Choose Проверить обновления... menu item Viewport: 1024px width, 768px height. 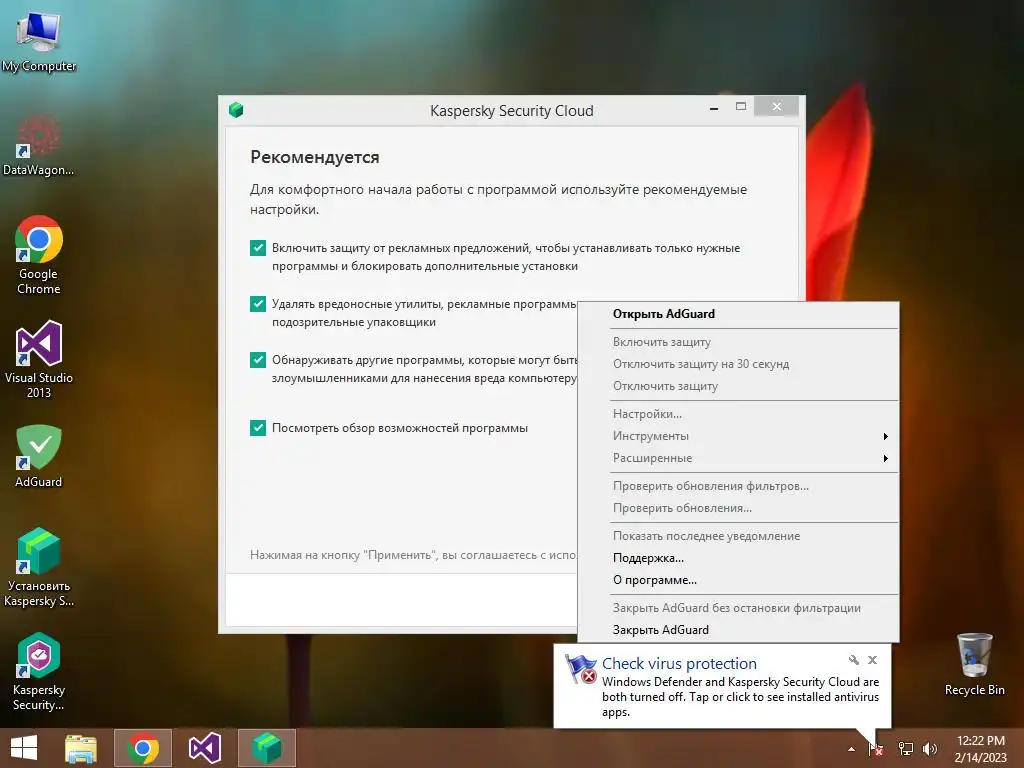point(738,509)
